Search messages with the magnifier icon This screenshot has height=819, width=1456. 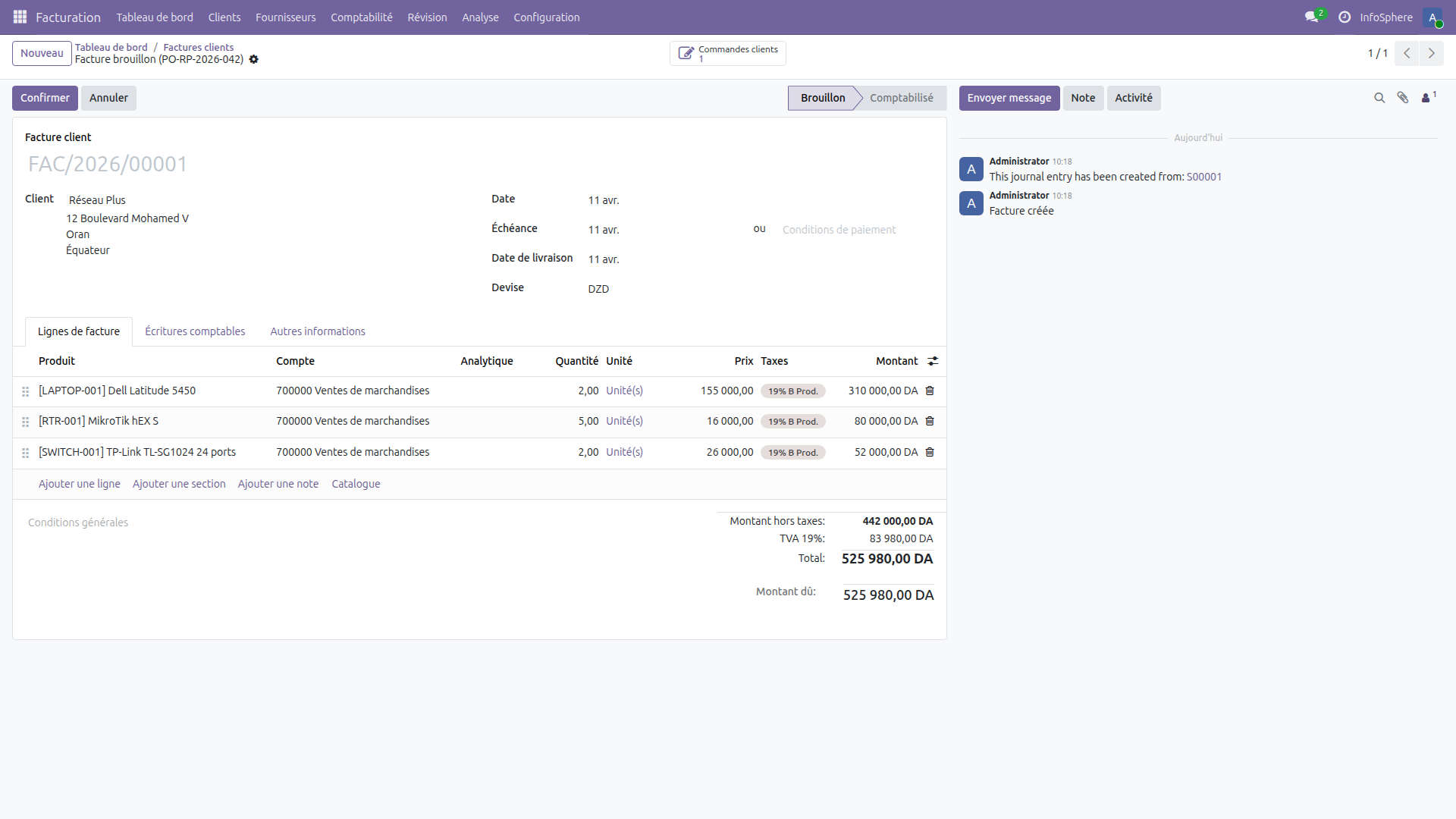[1379, 98]
